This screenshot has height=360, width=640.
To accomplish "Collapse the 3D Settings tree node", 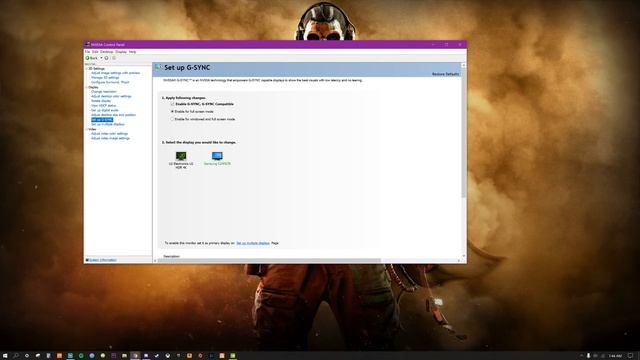I will [x=87, y=69].
